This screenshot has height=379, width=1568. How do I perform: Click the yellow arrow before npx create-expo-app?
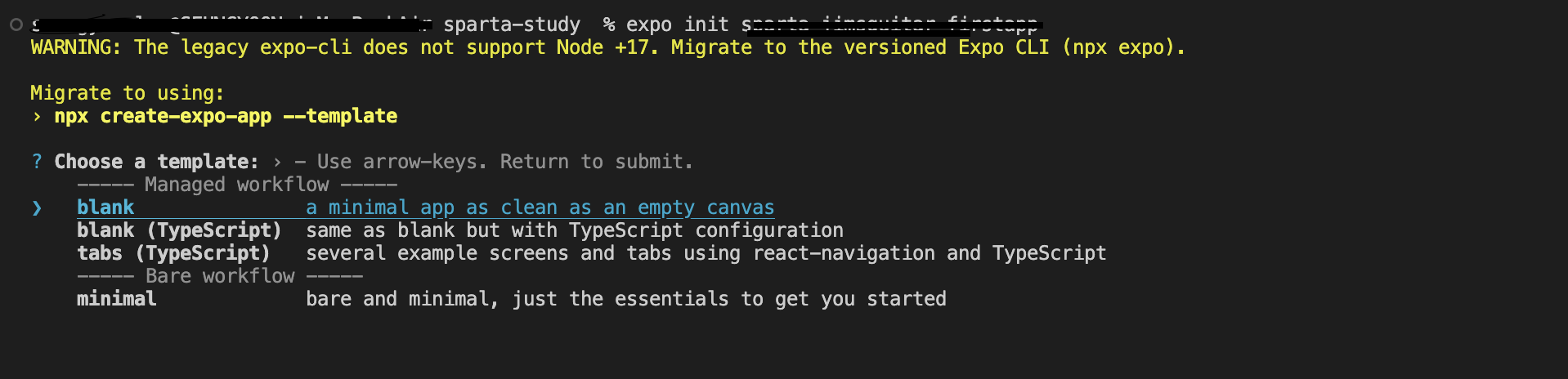click(x=37, y=117)
